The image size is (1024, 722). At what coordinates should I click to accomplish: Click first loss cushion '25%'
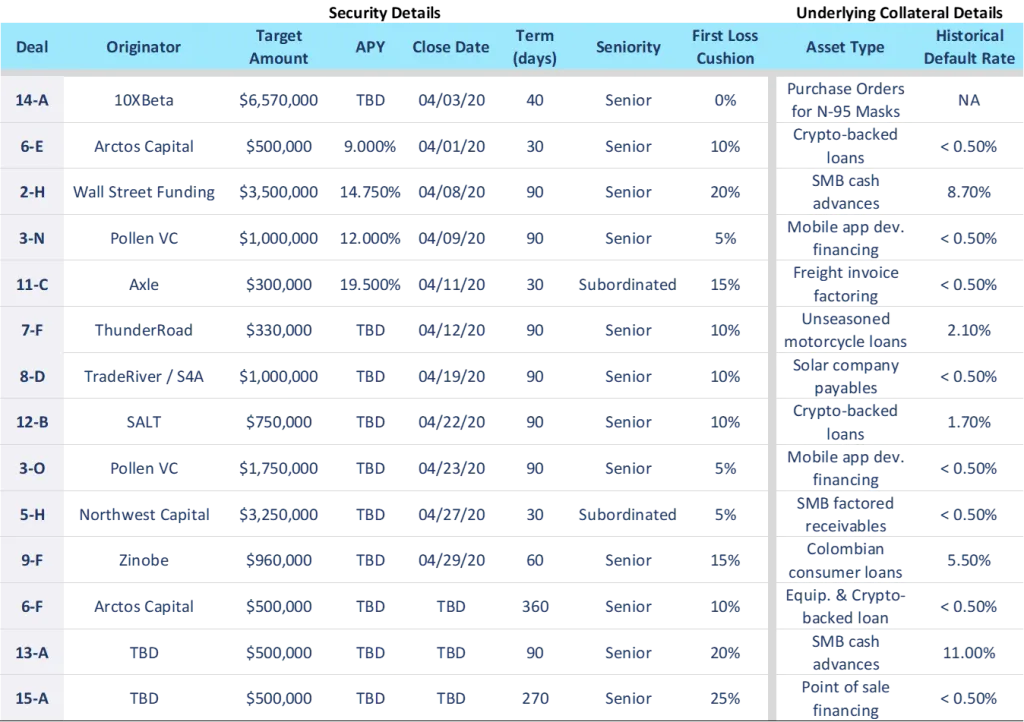pos(725,698)
